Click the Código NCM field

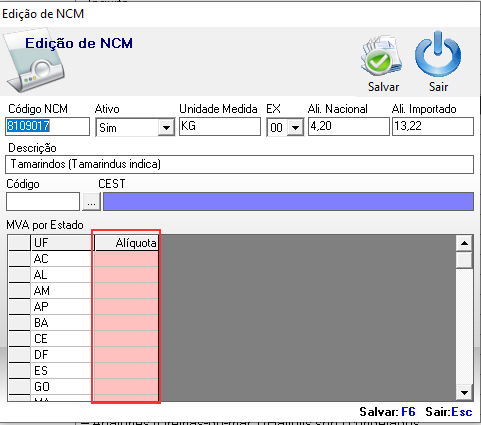tap(47, 126)
